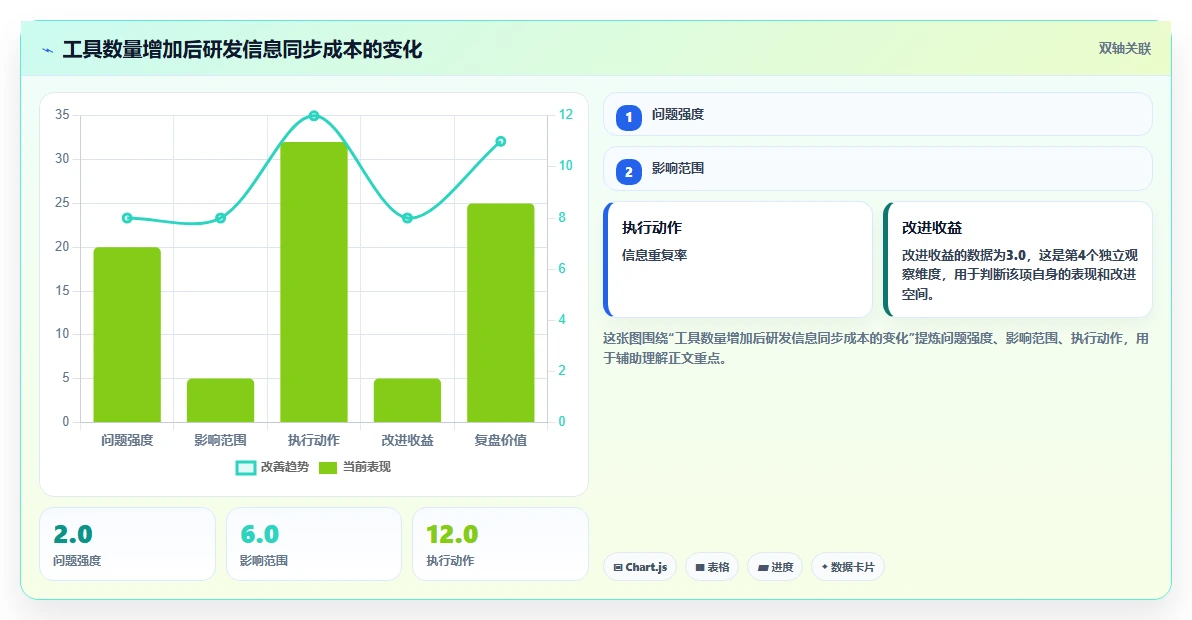This screenshot has width=1192, height=620.
Task: Click the line point above 执行动作 bar
Action: click(314, 116)
